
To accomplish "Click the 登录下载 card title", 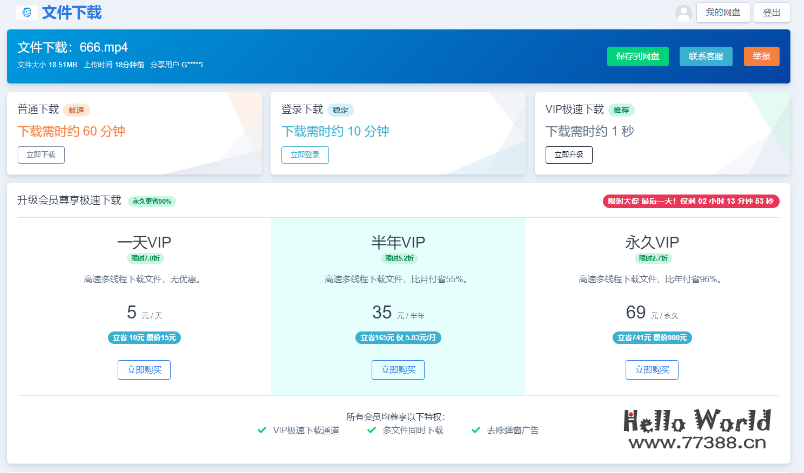I will (302, 109).
